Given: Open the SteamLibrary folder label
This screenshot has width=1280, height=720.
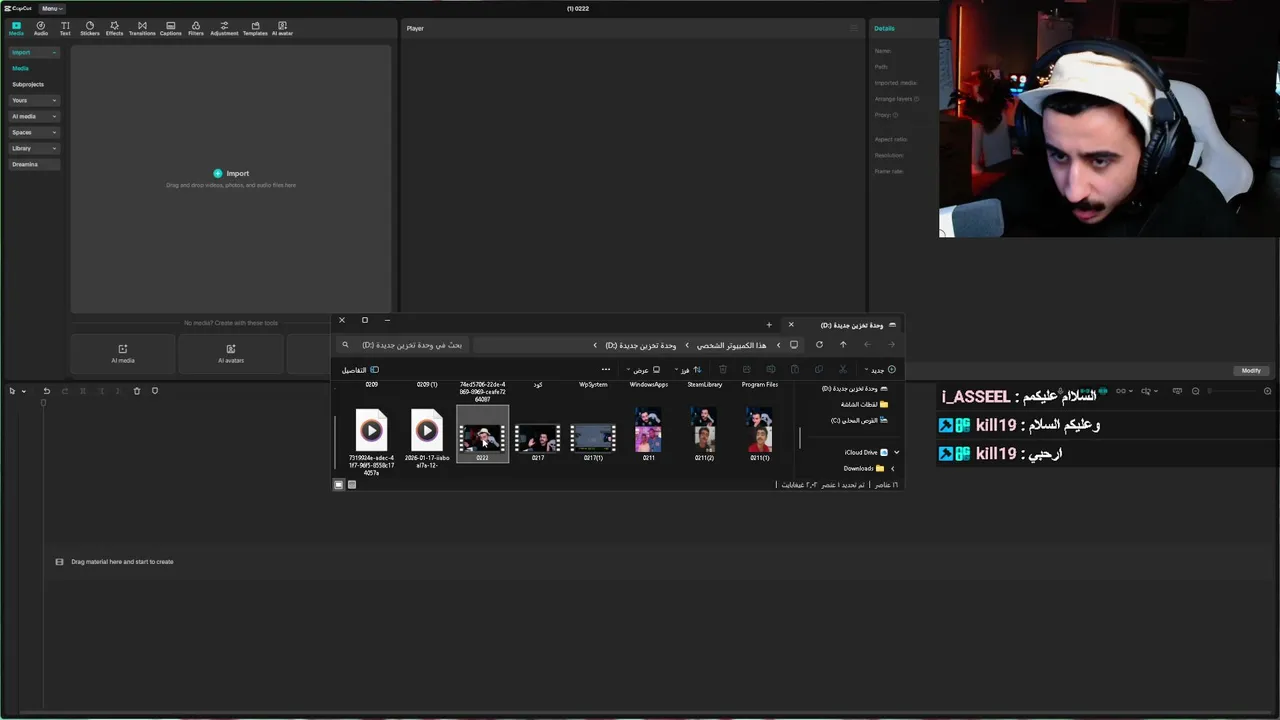Looking at the screenshot, I should 704,384.
